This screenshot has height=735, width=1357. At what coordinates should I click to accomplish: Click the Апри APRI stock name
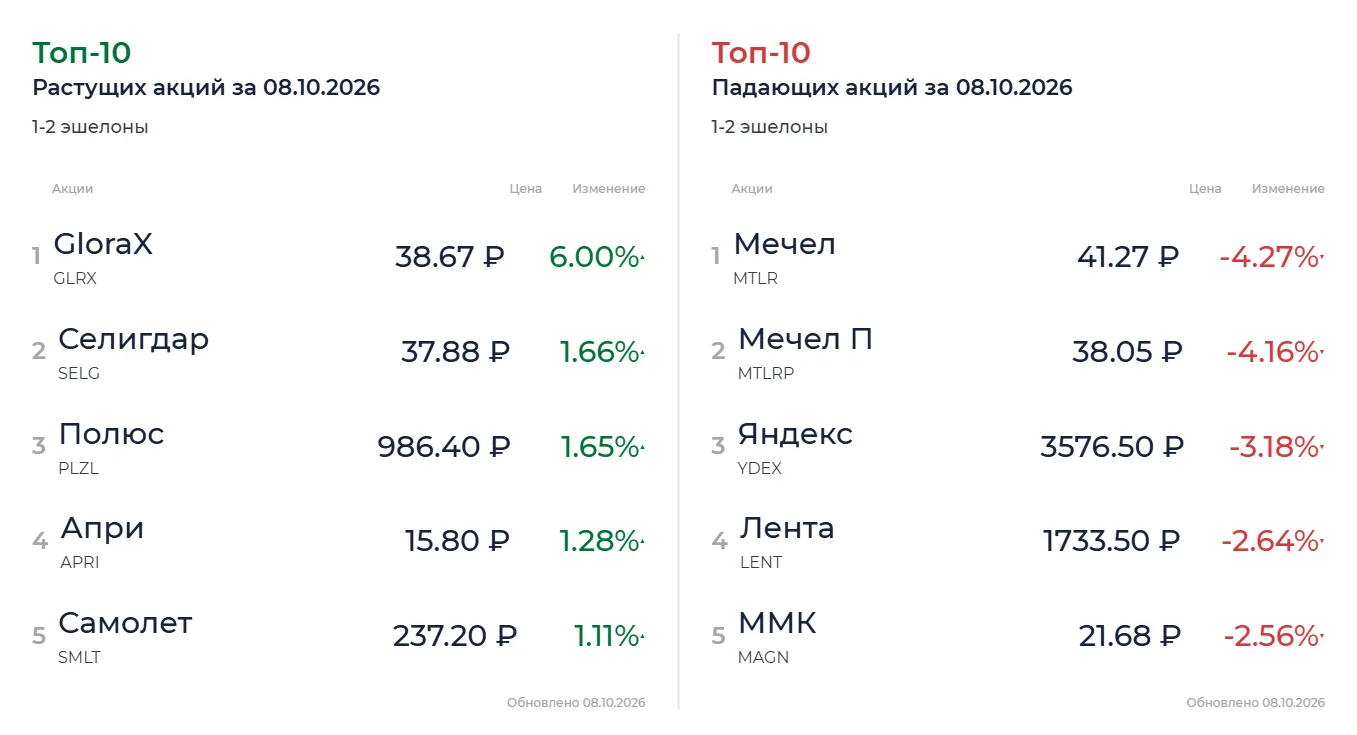(102, 528)
